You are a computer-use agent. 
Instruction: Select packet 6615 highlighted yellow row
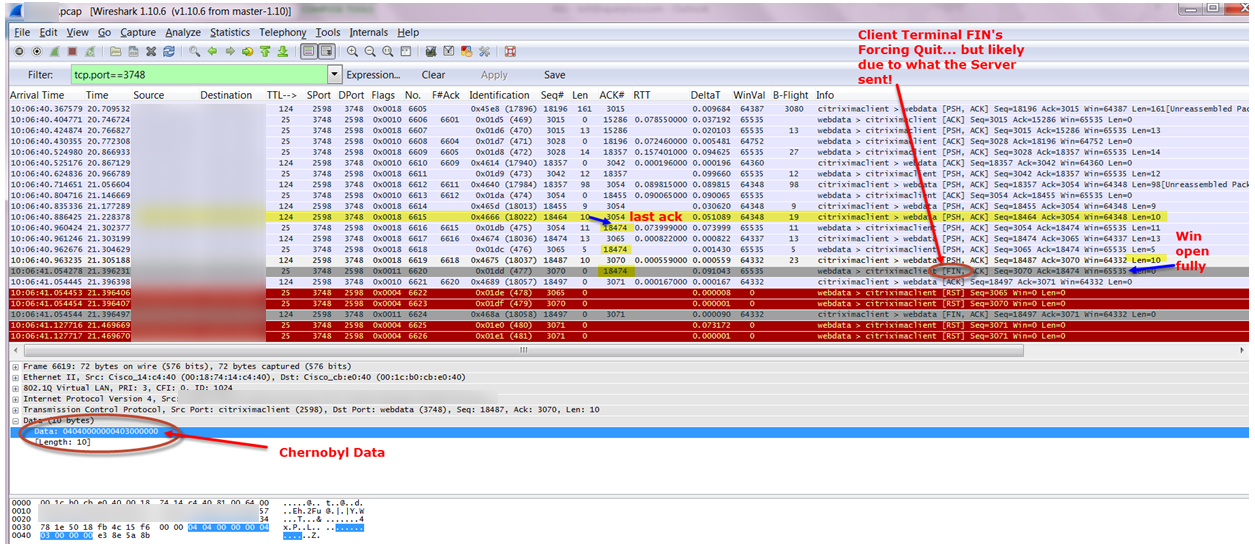tap(628, 216)
